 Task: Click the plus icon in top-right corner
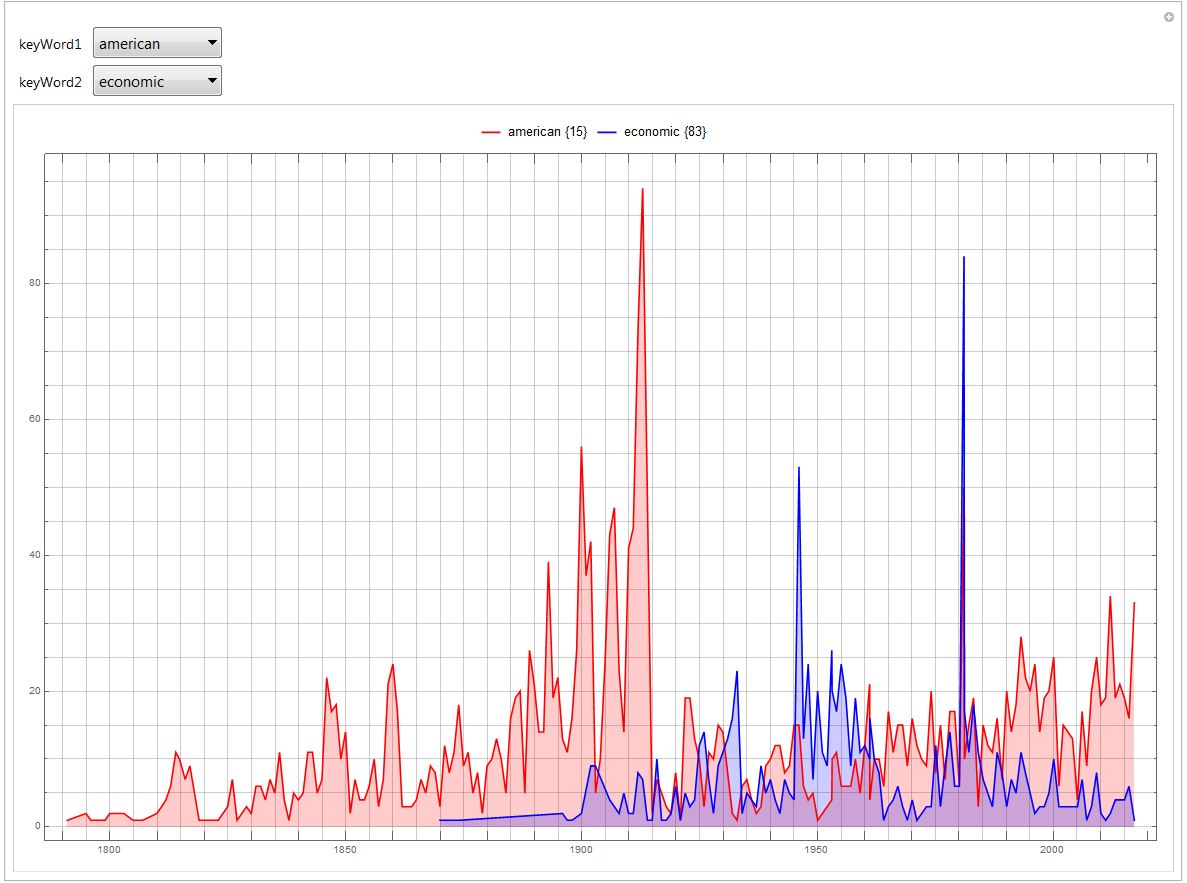point(1168,18)
